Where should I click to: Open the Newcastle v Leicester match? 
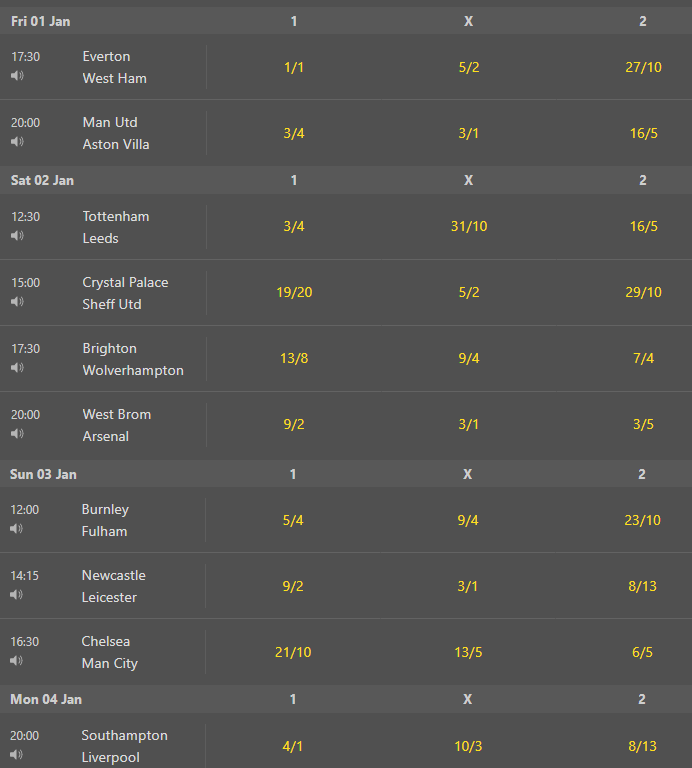tap(113, 586)
